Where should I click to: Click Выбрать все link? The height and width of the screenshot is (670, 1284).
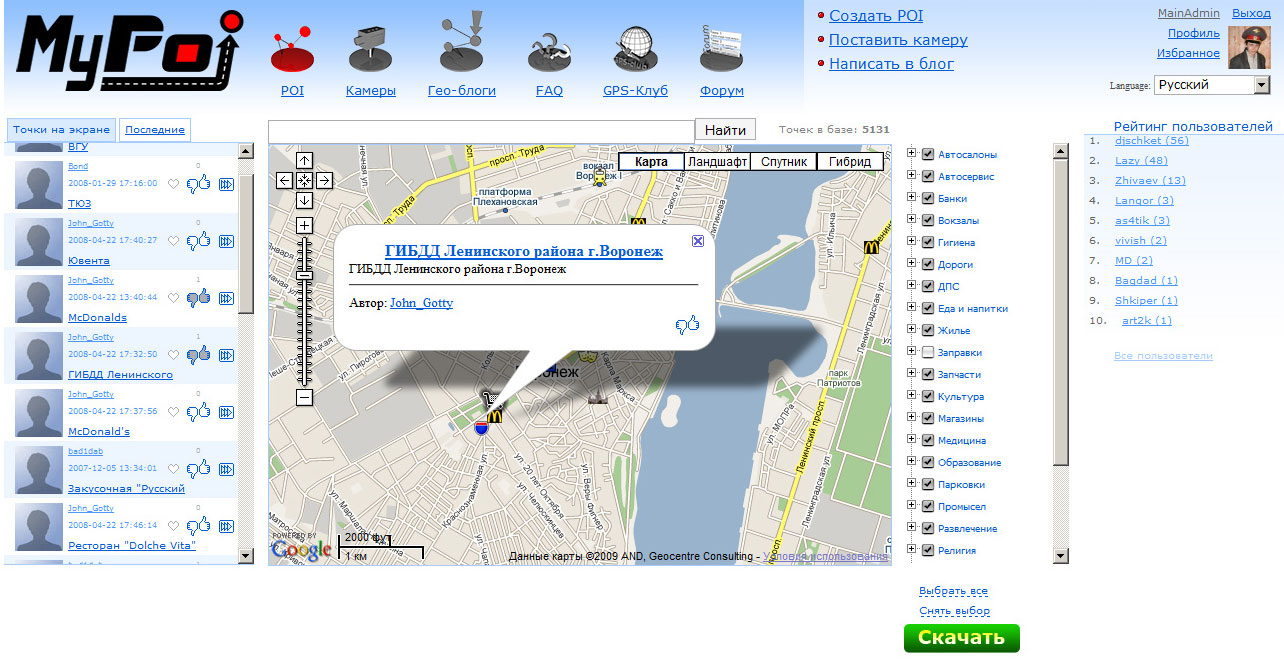(953, 591)
